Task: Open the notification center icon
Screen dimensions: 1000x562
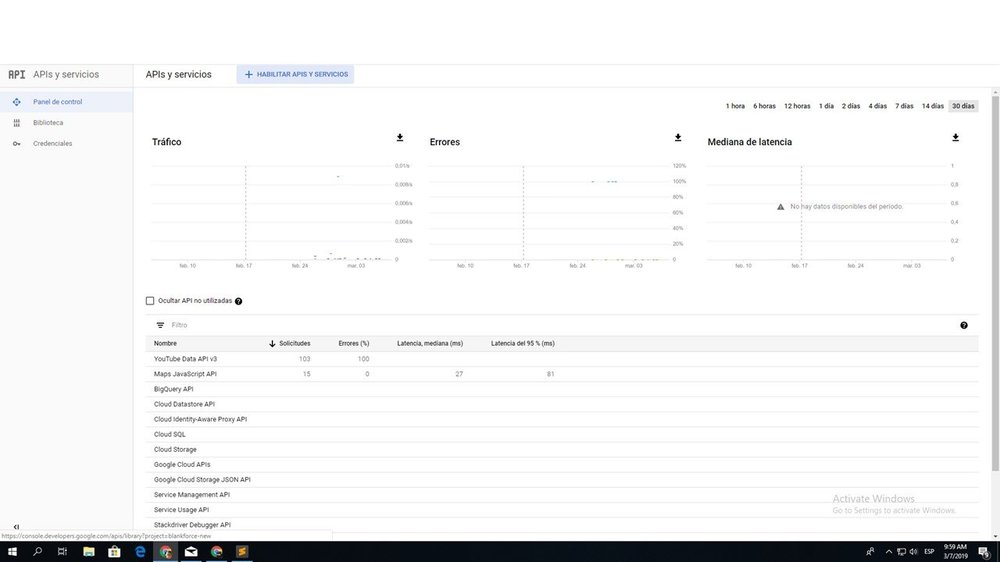Action: (984, 552)
